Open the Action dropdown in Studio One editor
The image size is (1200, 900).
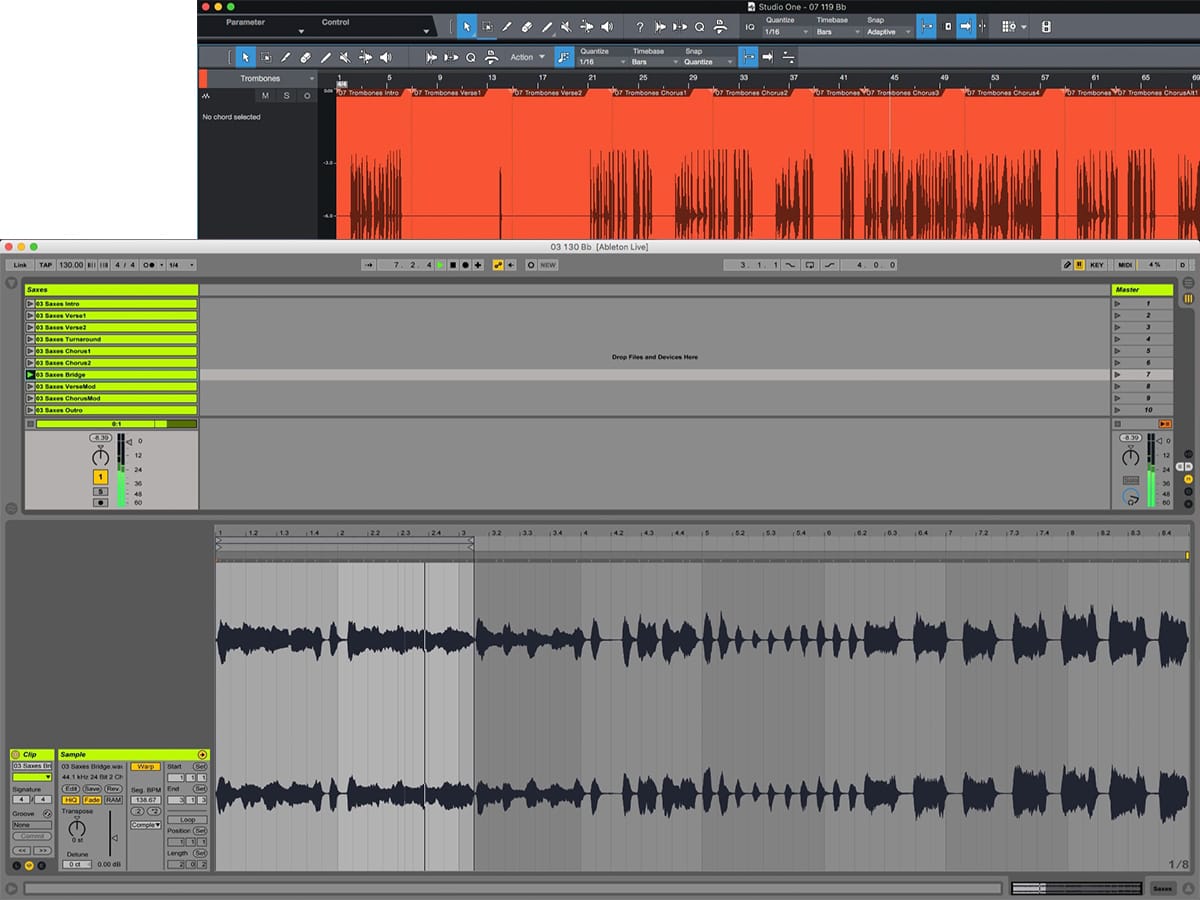click(527, 57)
